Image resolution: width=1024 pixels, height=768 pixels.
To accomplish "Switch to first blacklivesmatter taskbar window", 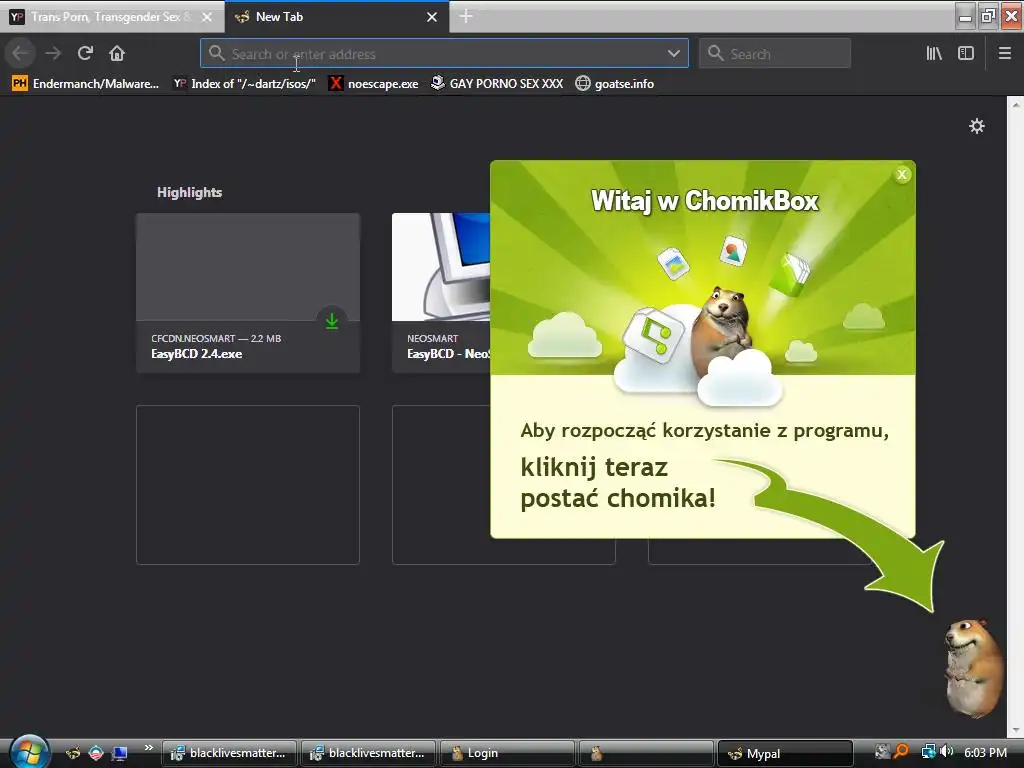I will click(229, 753).
